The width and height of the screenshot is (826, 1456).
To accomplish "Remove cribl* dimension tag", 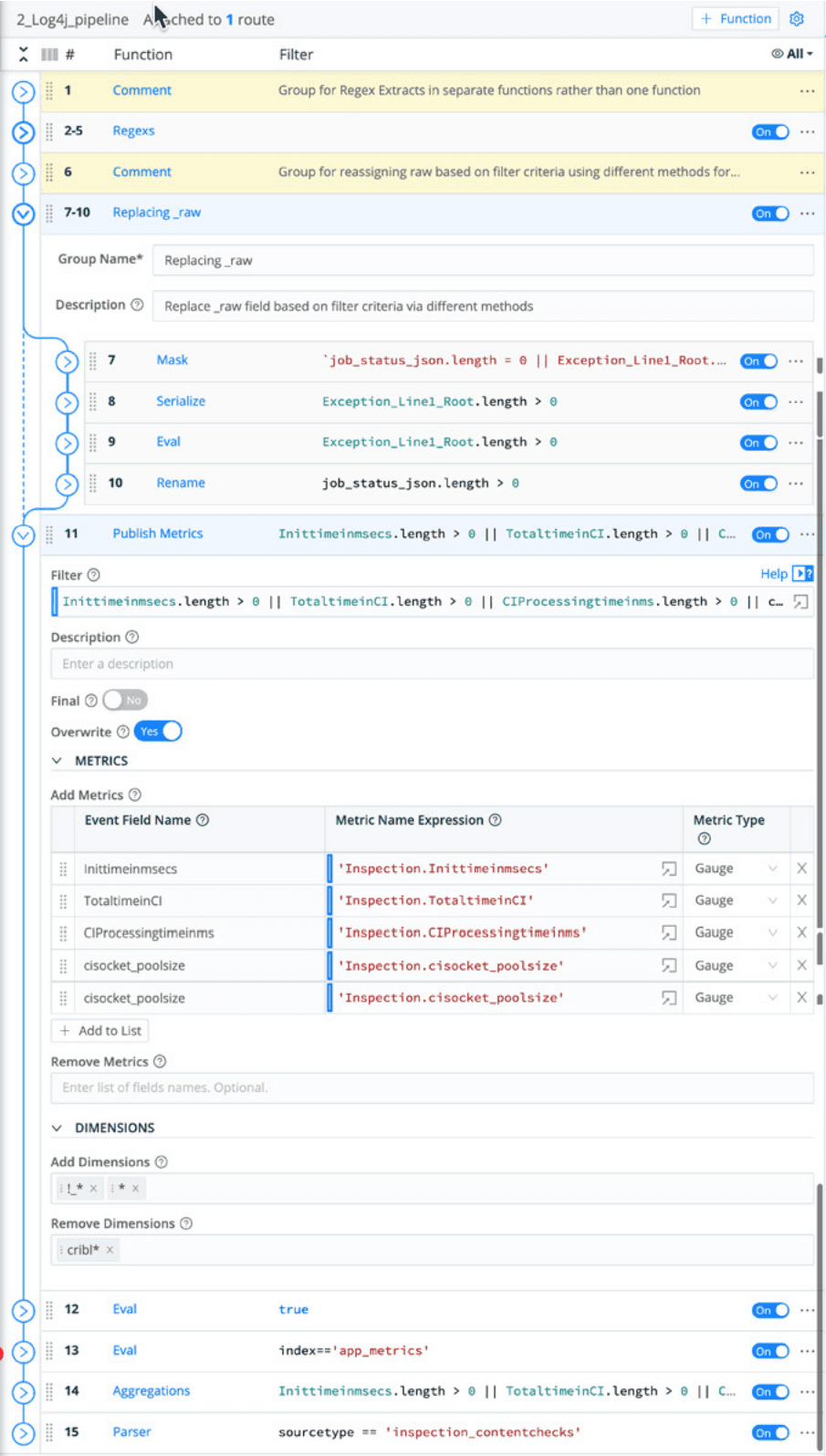I will pos(110,1250).
